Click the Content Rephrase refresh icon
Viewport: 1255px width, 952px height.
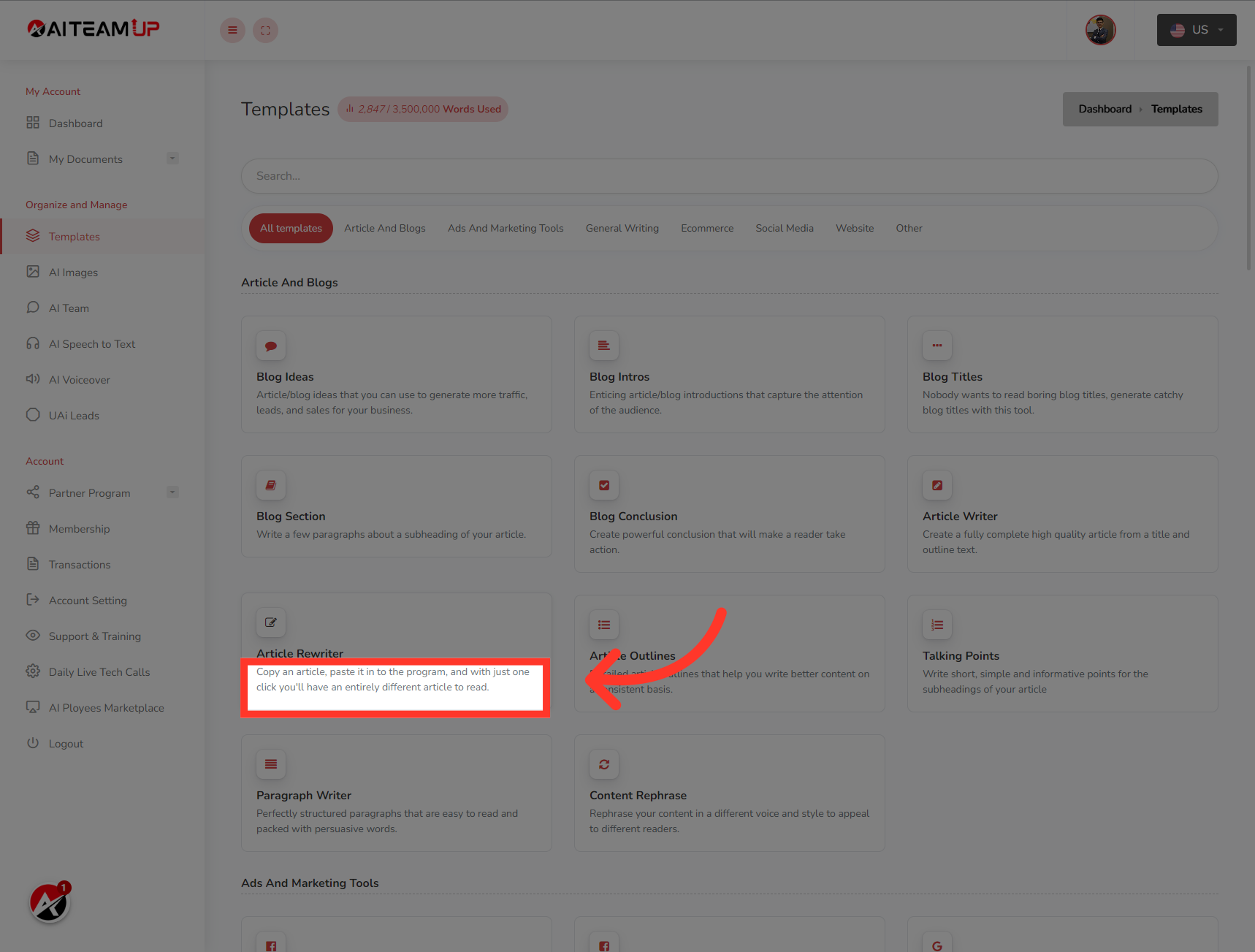pos(603,764)
